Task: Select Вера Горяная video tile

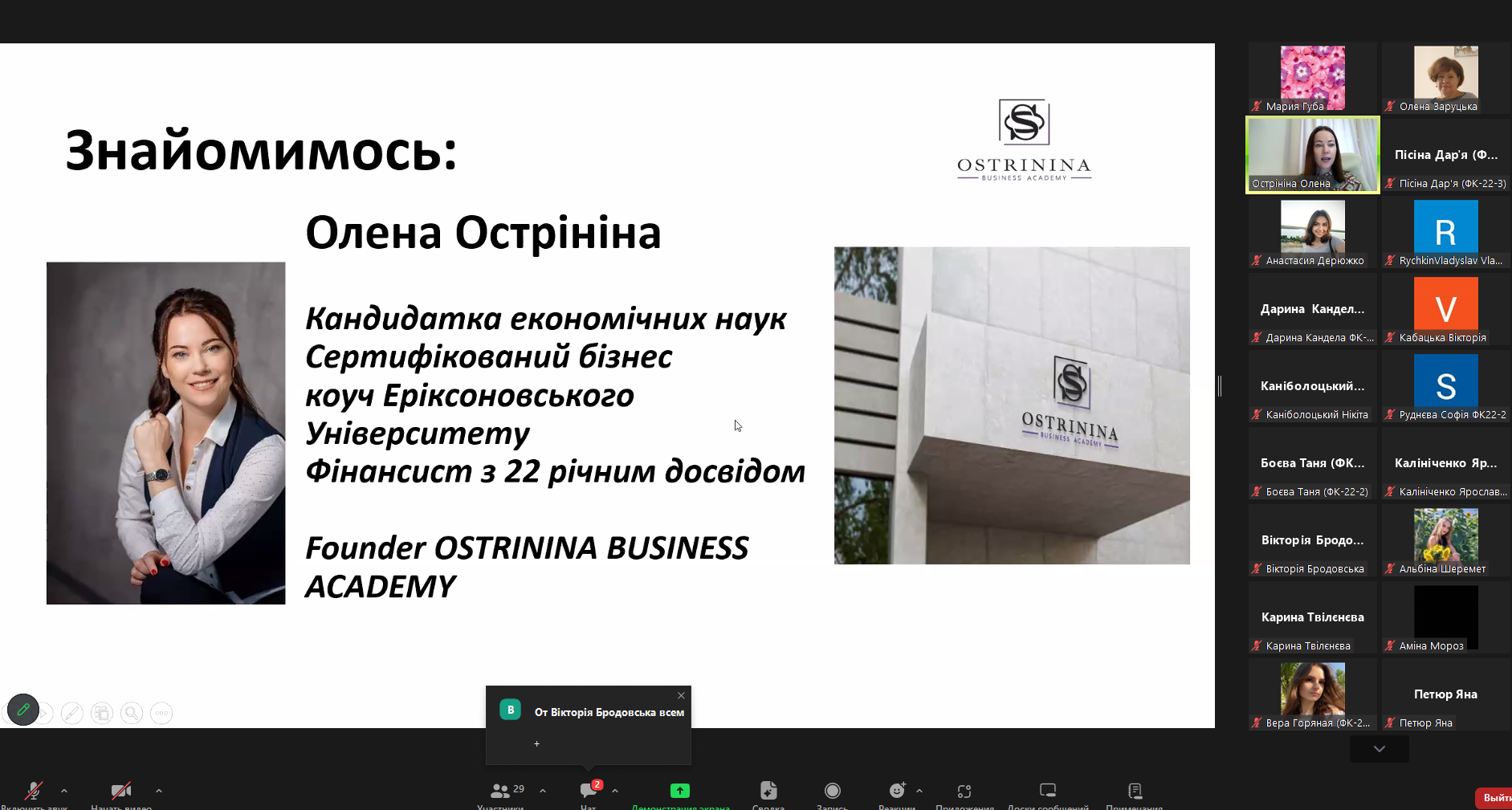Action: point(1313,694)
